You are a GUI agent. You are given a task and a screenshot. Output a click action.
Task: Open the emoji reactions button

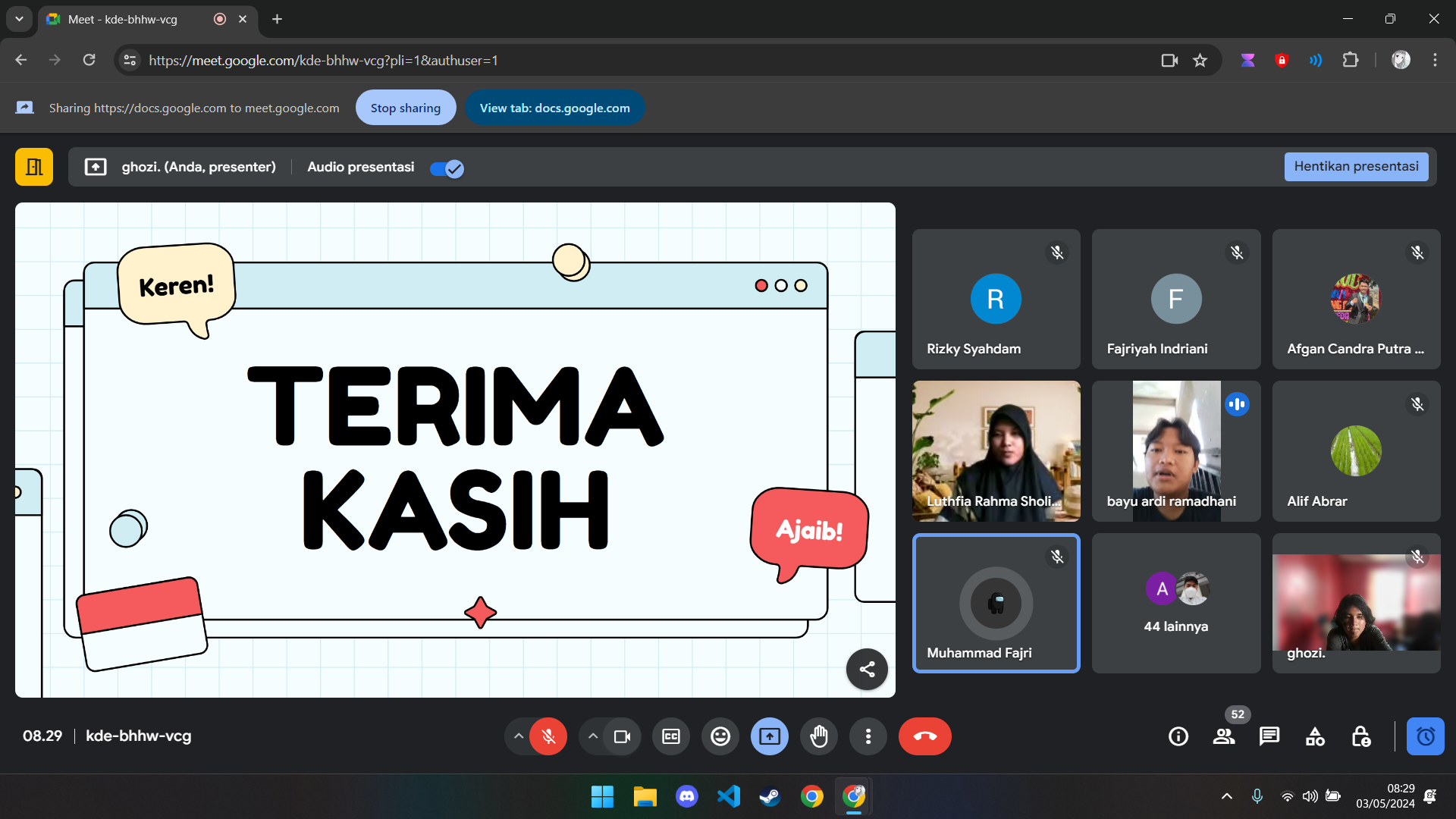point(720,736)
